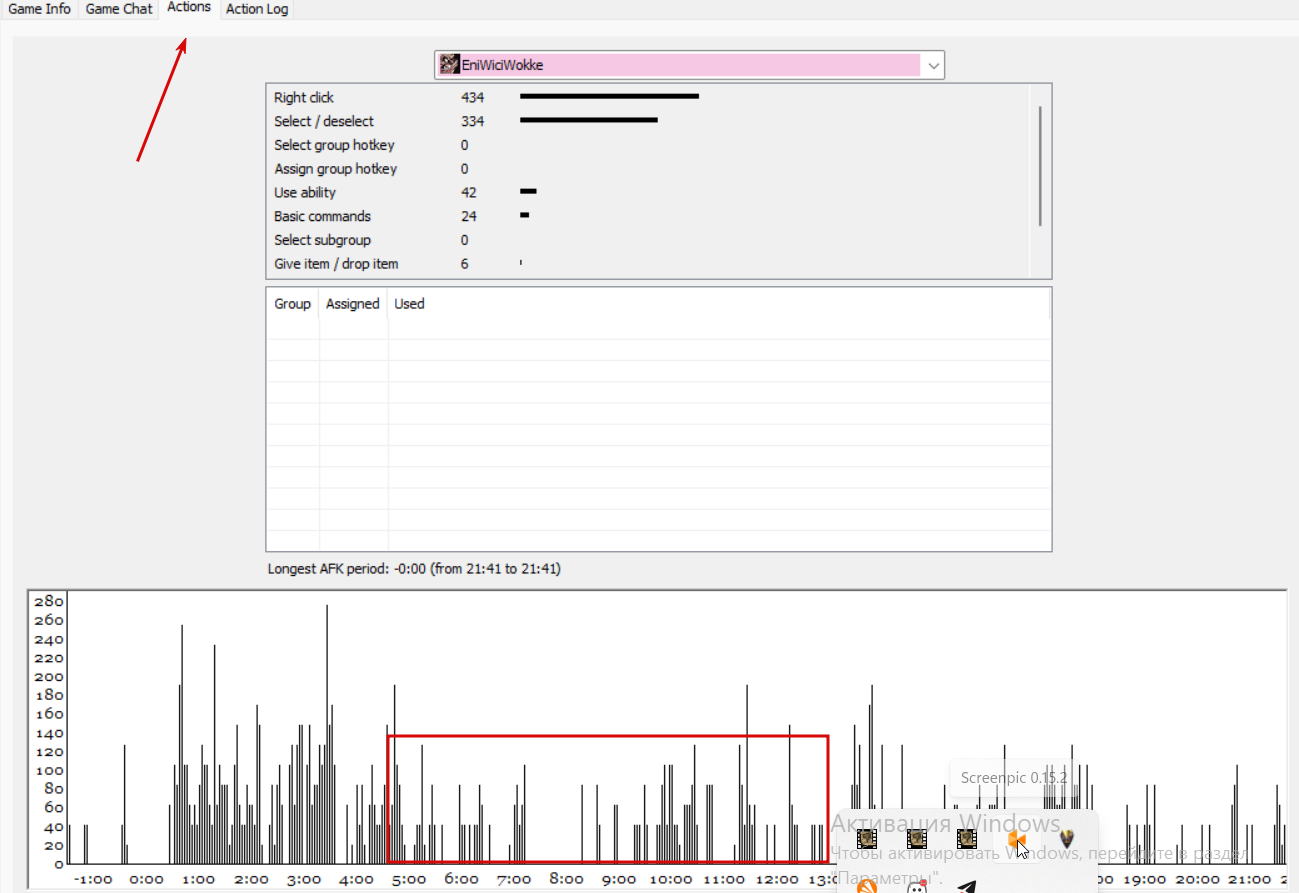Click the 2:00 time label on chart
The width and height of the screenshot is (1299, 893).
click(x=251, y=880)
